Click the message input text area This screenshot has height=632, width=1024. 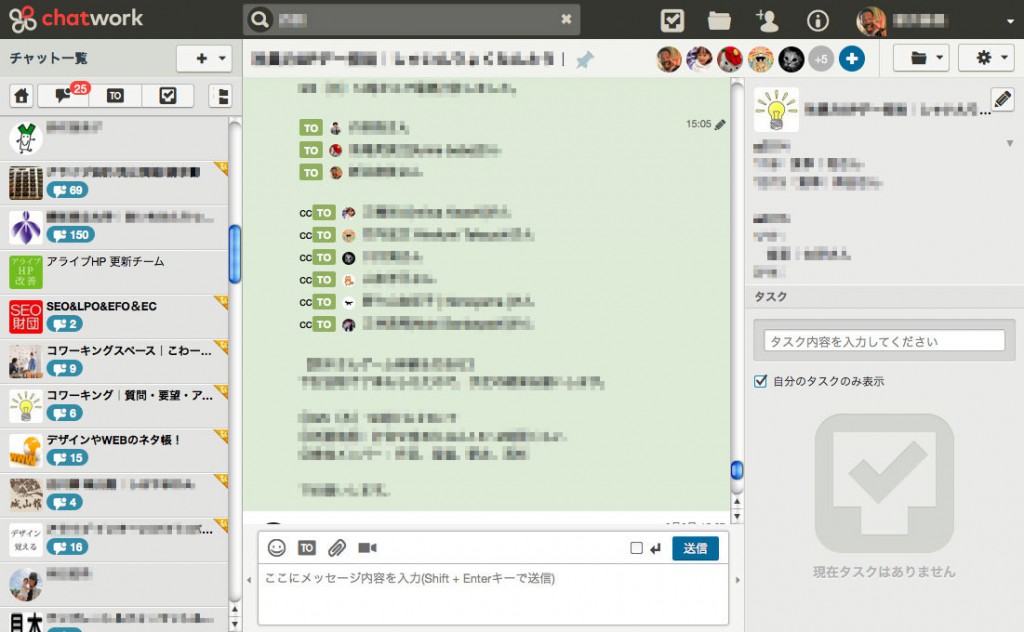(493, 594)
